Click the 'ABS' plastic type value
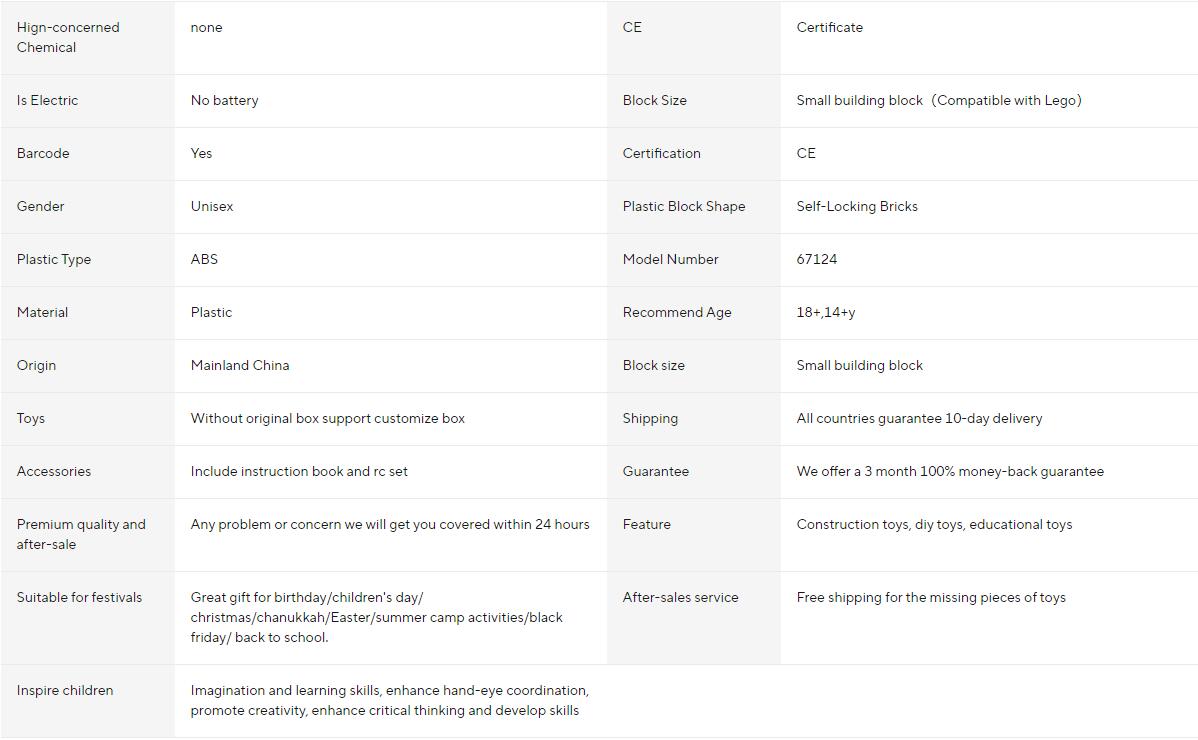This screenshot has height=740, width=1198. 204,259
